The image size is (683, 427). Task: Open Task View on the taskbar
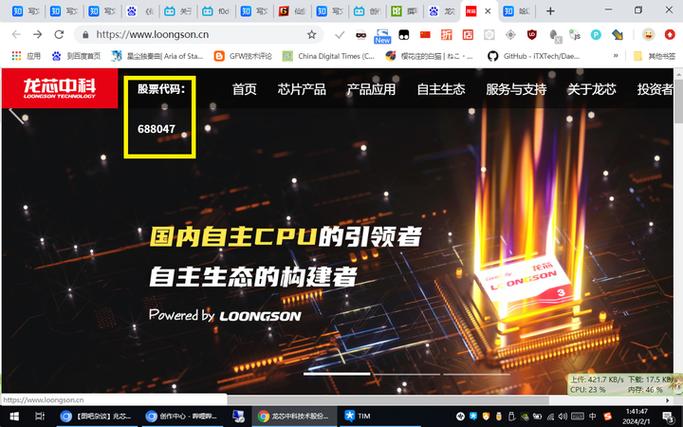click(40, 417)
